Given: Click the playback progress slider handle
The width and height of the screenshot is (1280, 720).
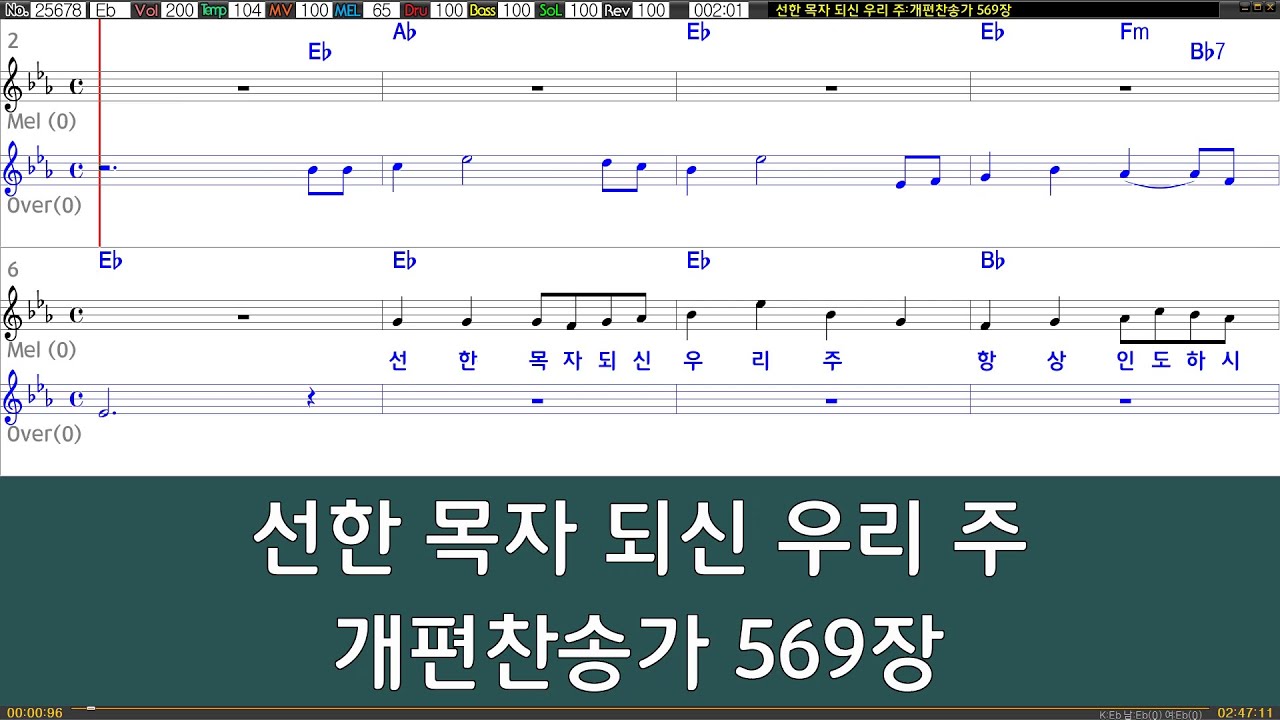Looking at the screenshot, I should click(90, 709).
